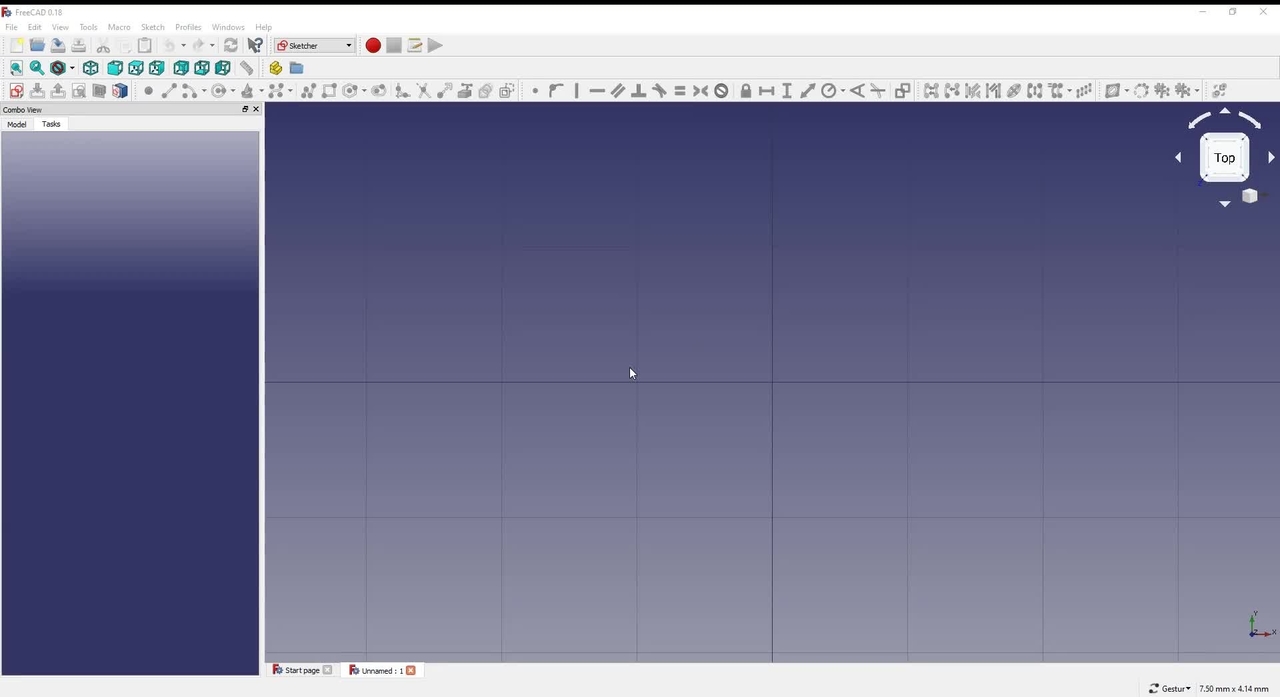Select the Trim edge tool

[424, 91]
